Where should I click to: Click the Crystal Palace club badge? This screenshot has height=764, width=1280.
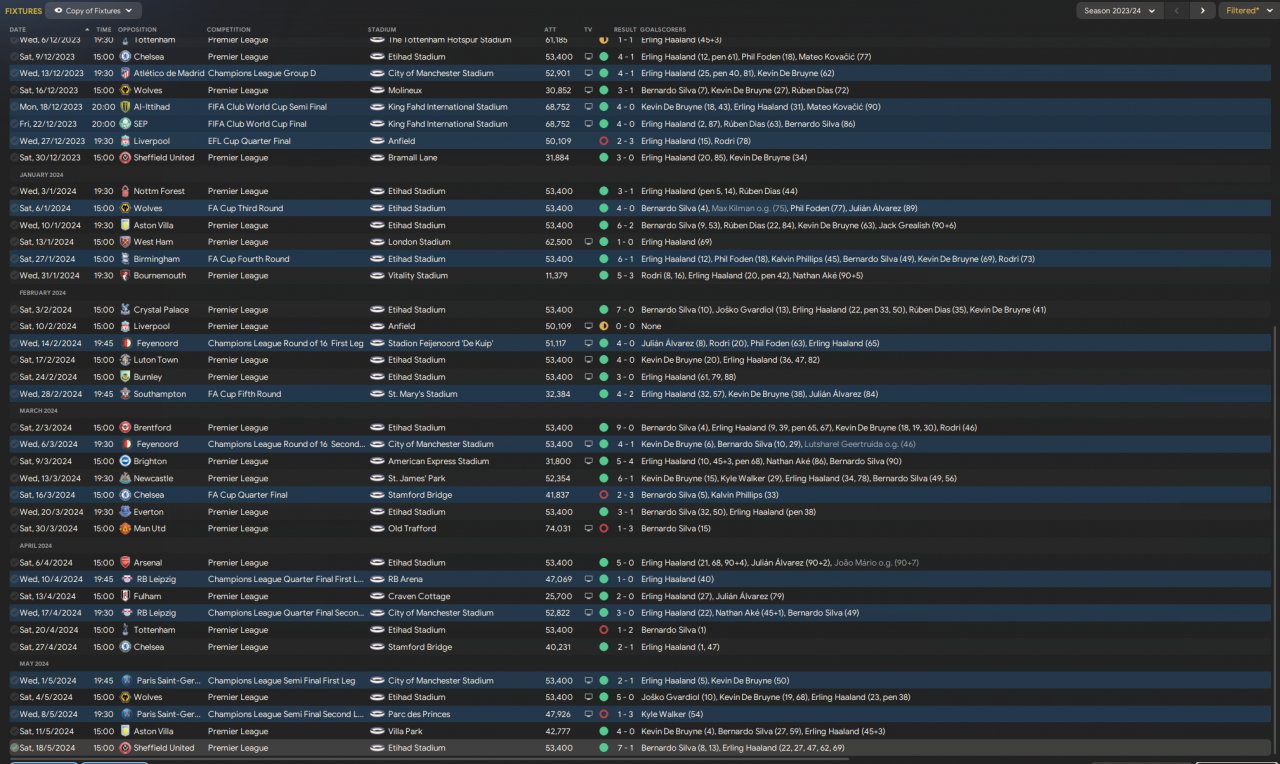[x=125, y=310]
